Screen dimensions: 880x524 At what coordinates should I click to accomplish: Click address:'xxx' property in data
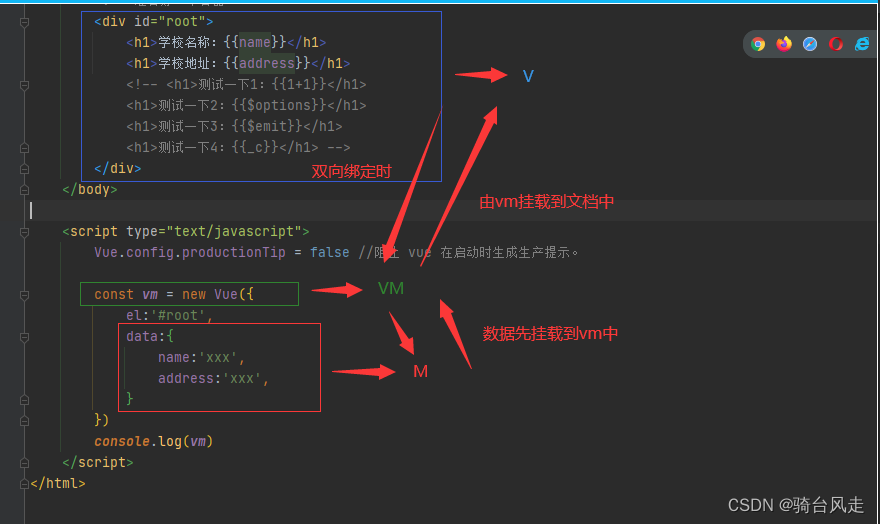(x=213, y=379)
